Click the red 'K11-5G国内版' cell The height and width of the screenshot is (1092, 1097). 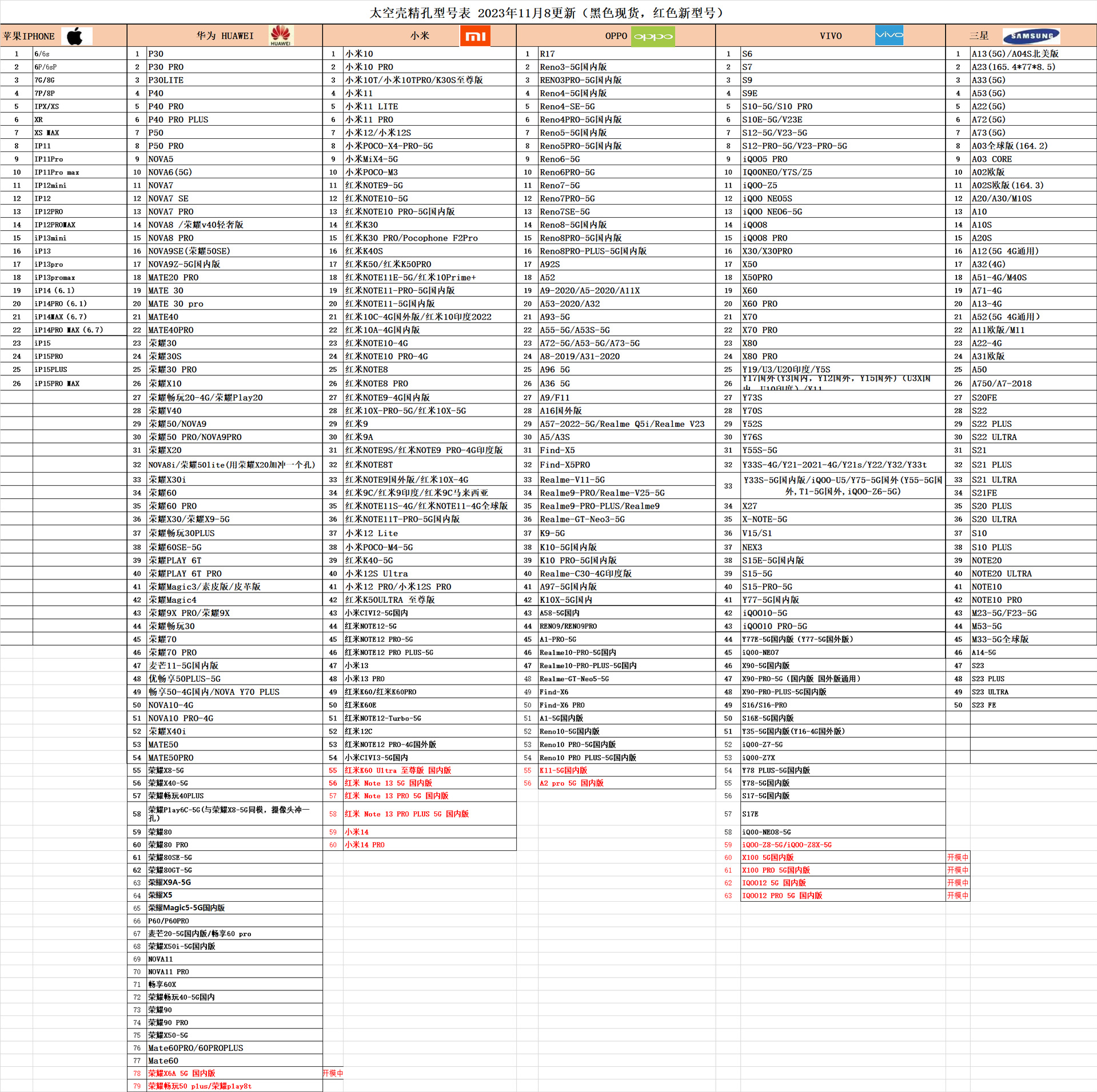(x=627, y=770)
